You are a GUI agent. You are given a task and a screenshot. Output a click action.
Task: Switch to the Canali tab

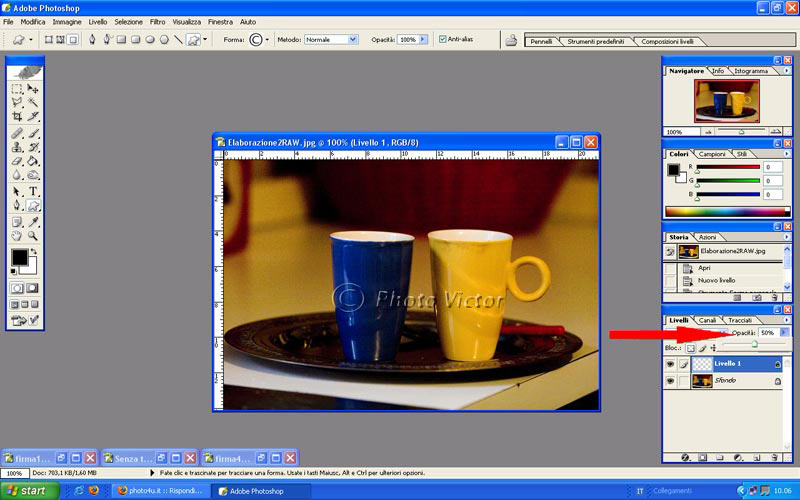(707, 320)
